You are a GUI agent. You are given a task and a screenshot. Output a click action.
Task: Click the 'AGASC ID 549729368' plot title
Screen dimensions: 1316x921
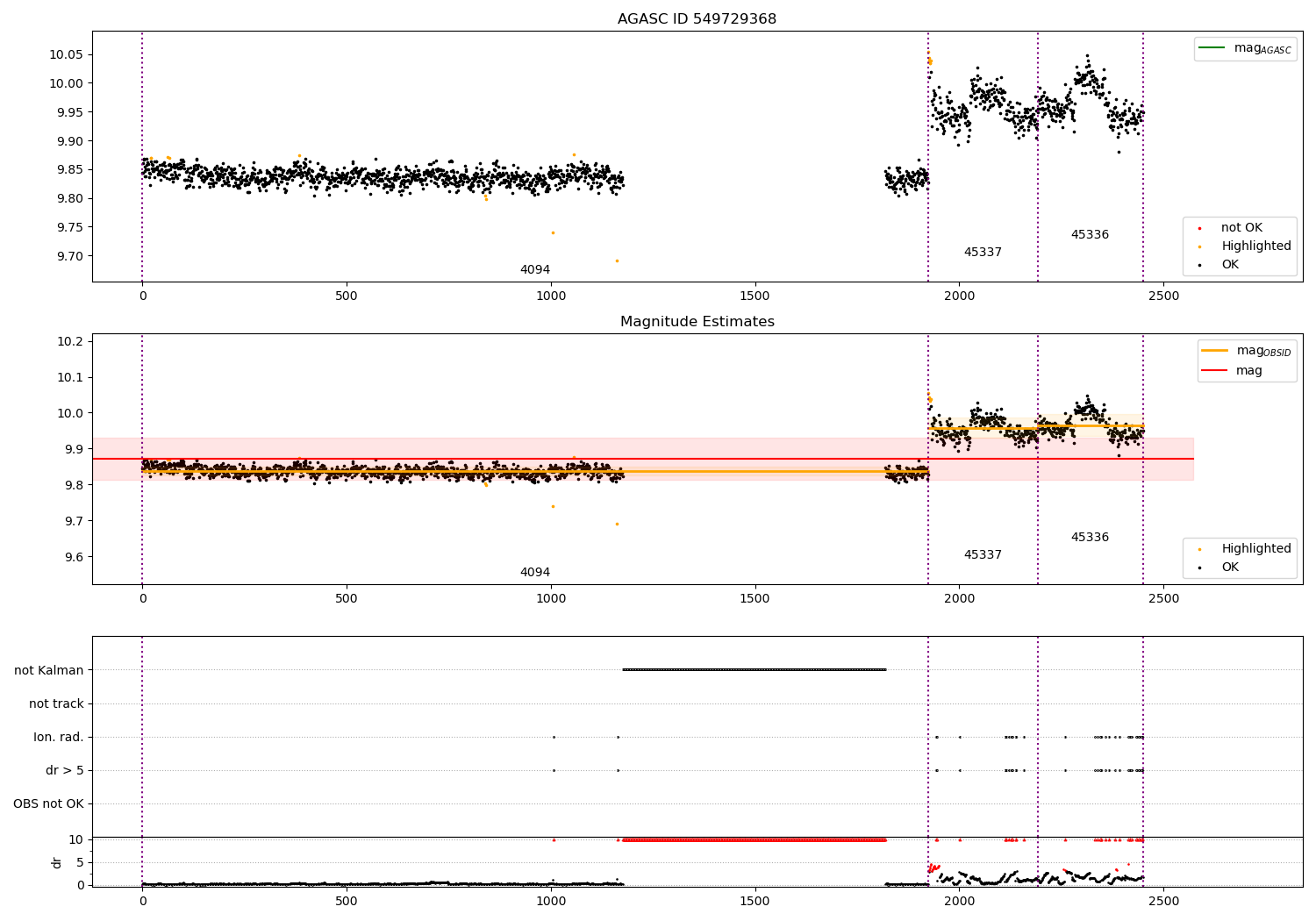pos(697,19)
